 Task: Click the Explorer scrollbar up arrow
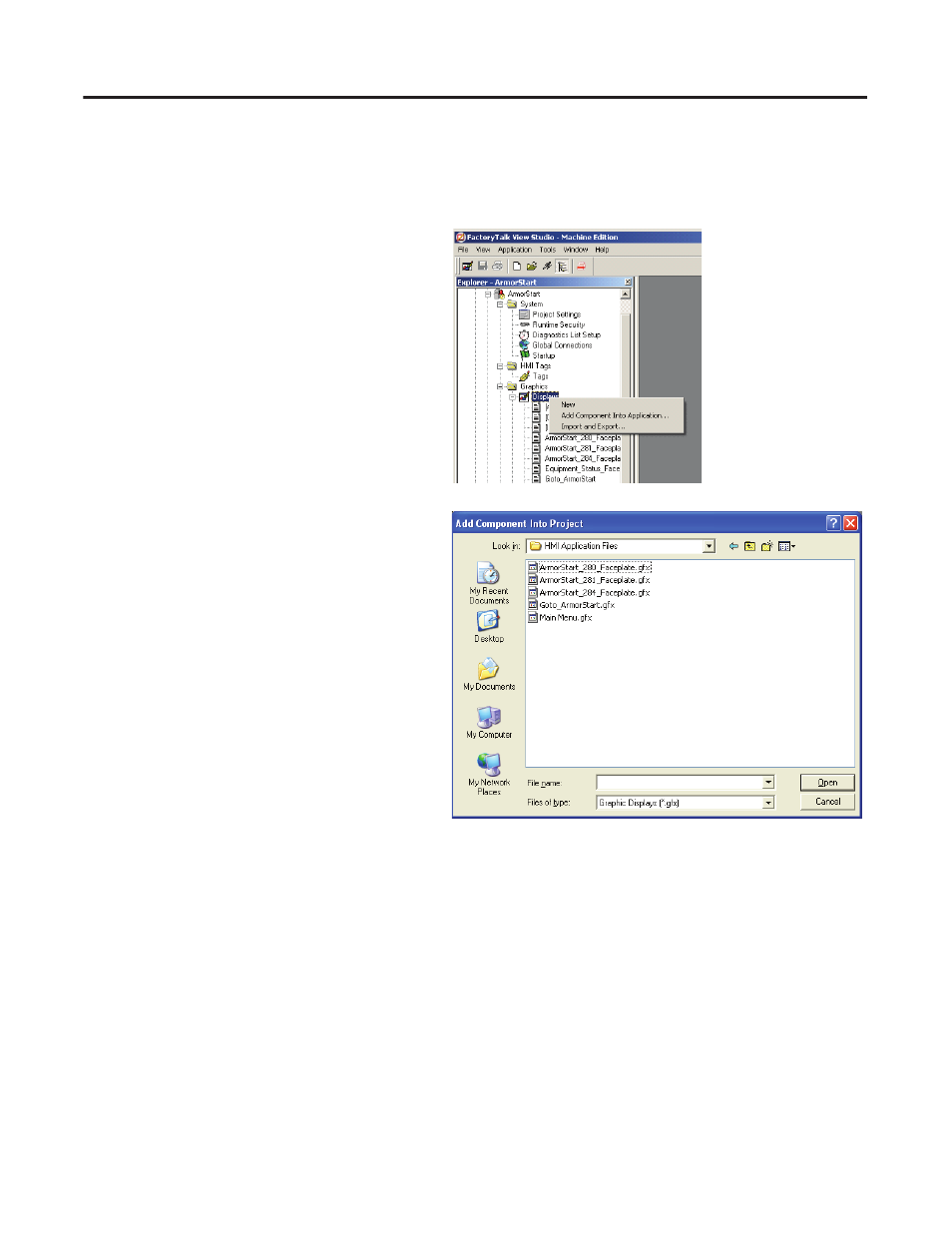point(626,295)
